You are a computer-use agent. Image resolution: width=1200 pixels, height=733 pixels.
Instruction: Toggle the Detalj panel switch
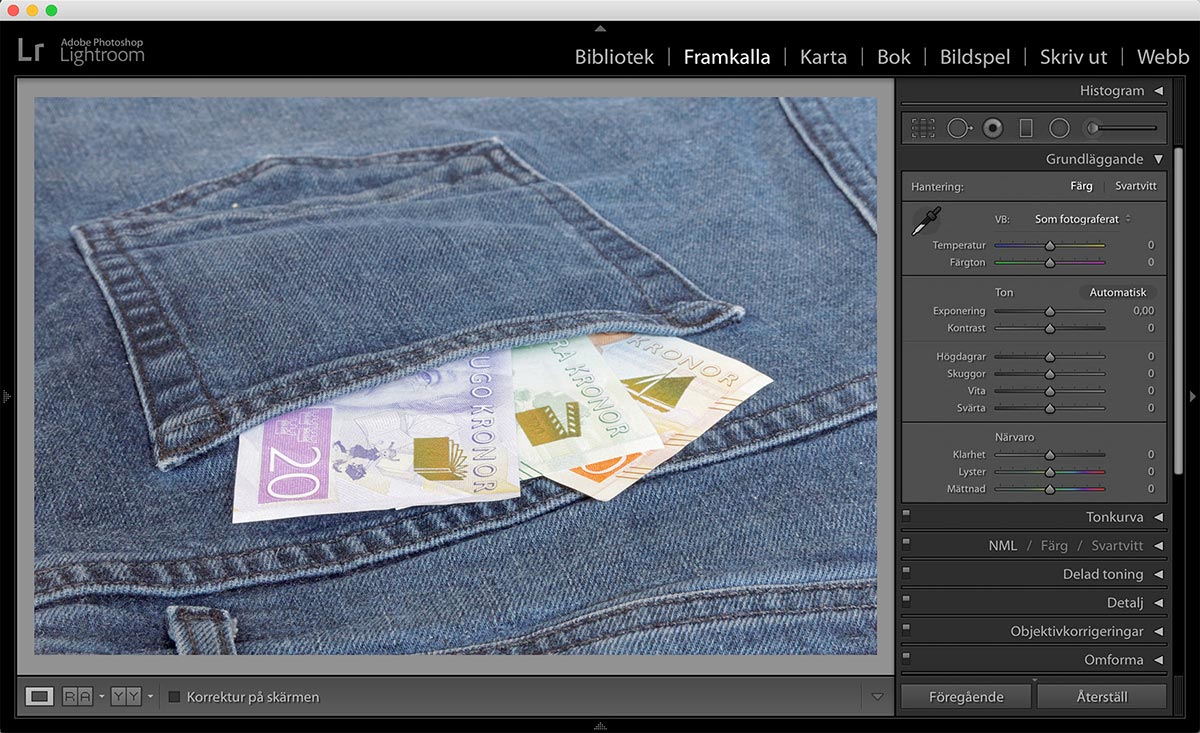click(906, 602)
